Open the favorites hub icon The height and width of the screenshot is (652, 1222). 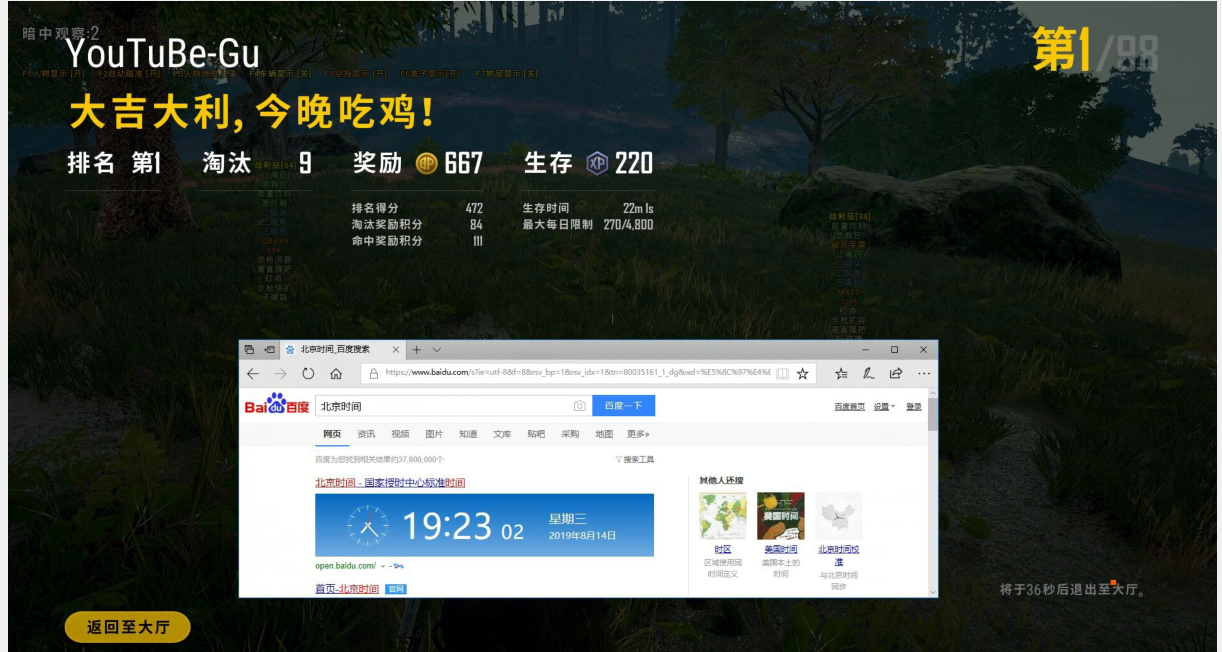pos(842,373)
